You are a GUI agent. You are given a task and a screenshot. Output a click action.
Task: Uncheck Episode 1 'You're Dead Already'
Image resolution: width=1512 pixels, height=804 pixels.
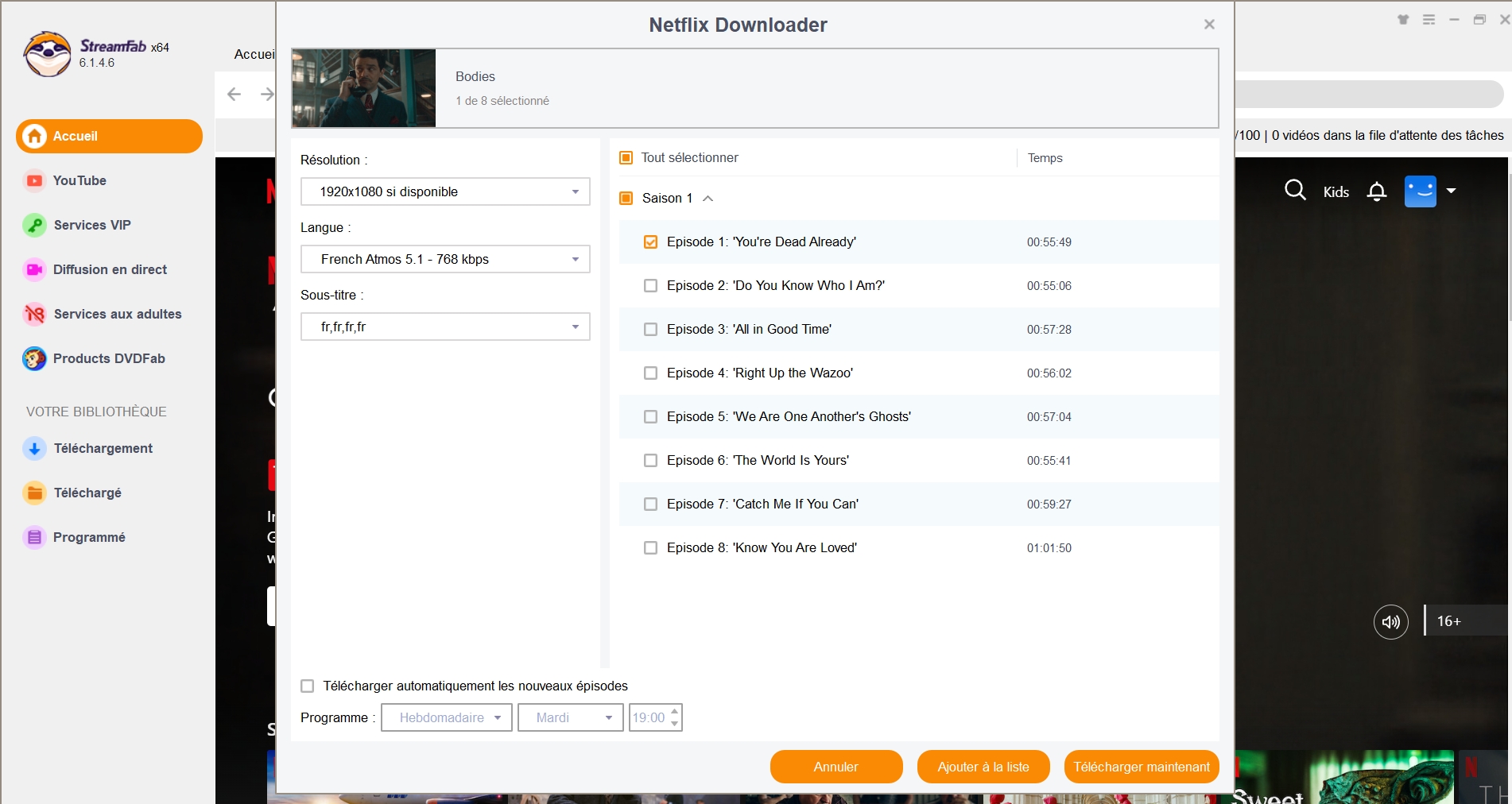click(x=650, y=242)
